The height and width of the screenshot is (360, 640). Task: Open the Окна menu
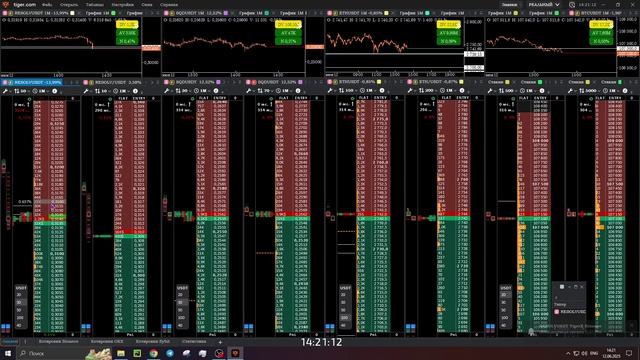pos(147,4)
